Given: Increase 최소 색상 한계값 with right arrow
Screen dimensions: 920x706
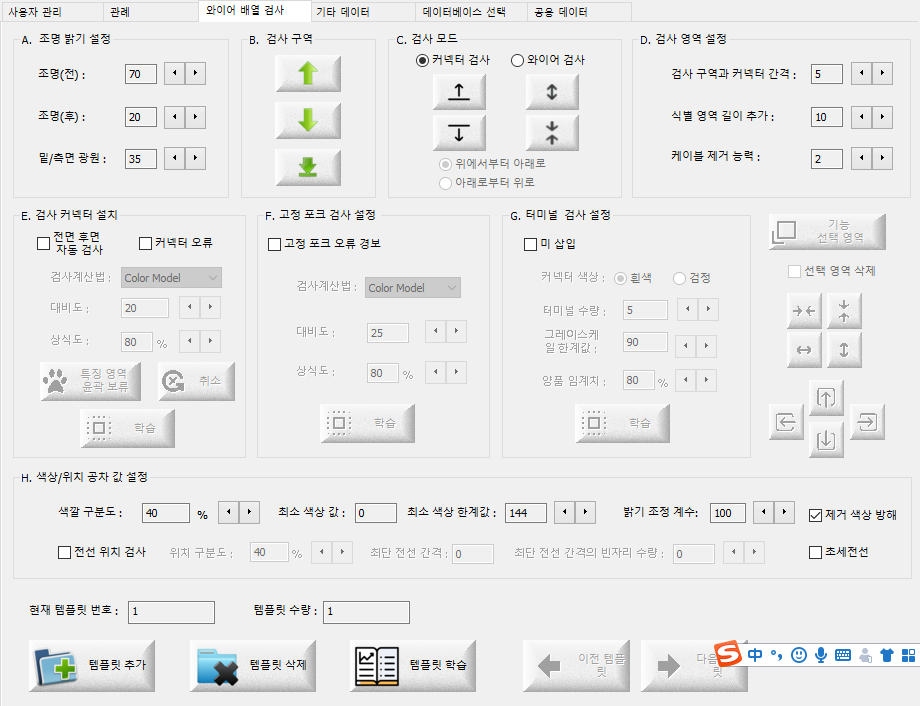Looking at the screenshot, I should 585,513.
